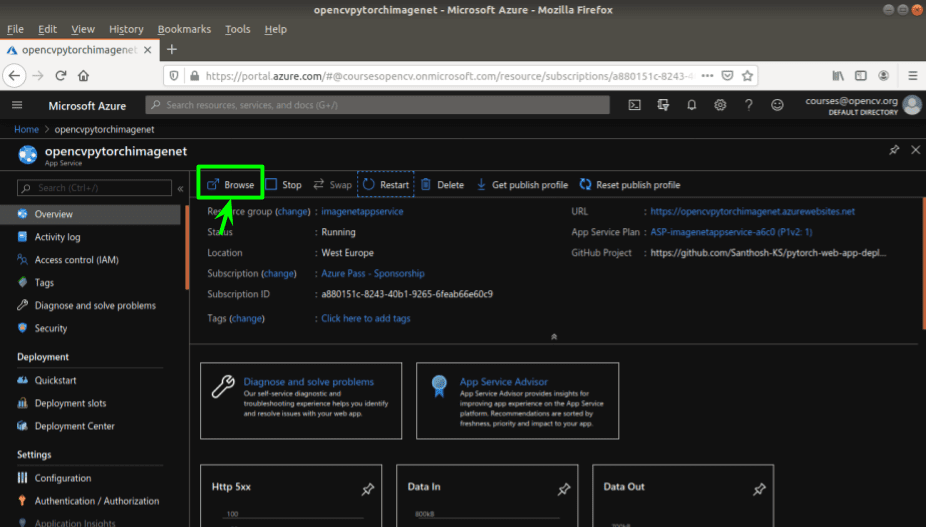The width and height of the screenshot is (926, 527).
Task: Pin the Data In chart
Action: 564,489
